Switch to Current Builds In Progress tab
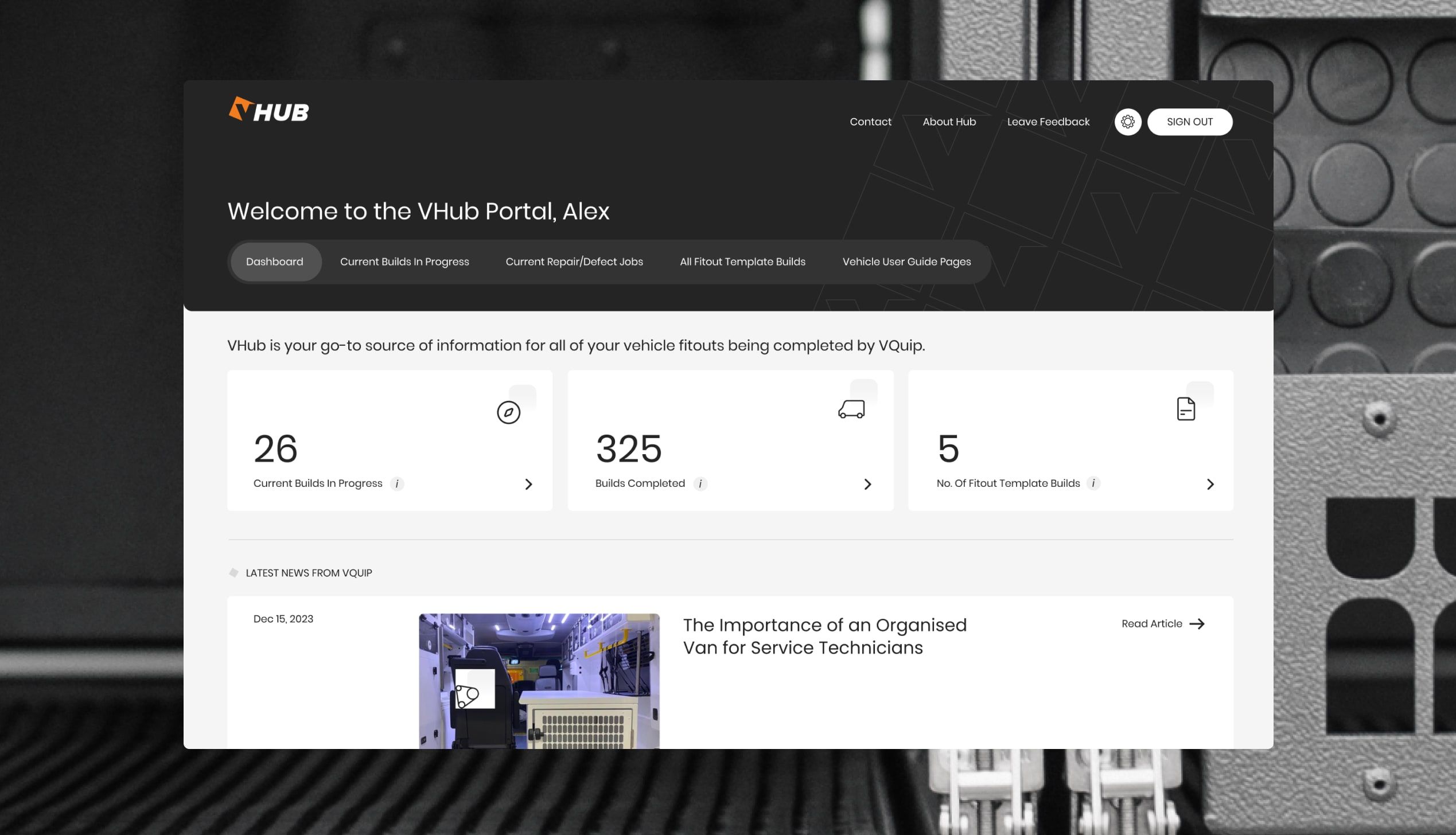The height and width of the screenshot is (835, 1456). pos(404,262)
